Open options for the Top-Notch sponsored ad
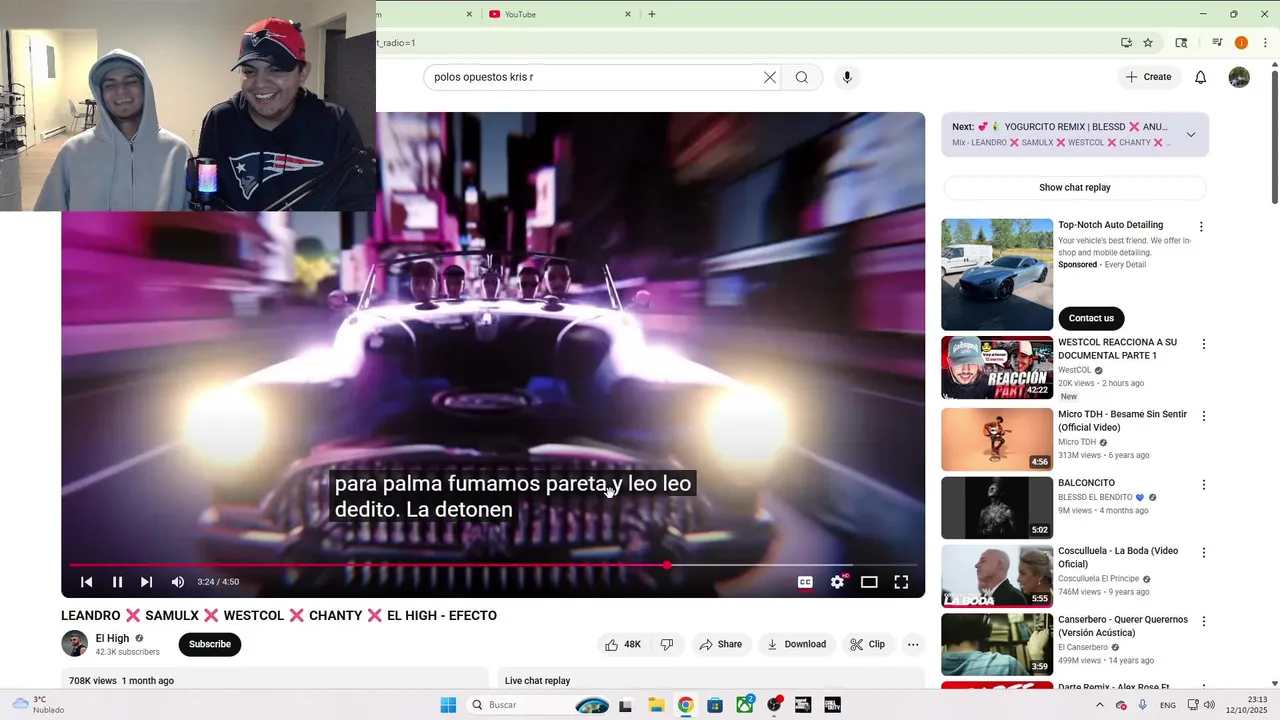1280x720 pixels. pyautogui.click(x=1201, y=227)
